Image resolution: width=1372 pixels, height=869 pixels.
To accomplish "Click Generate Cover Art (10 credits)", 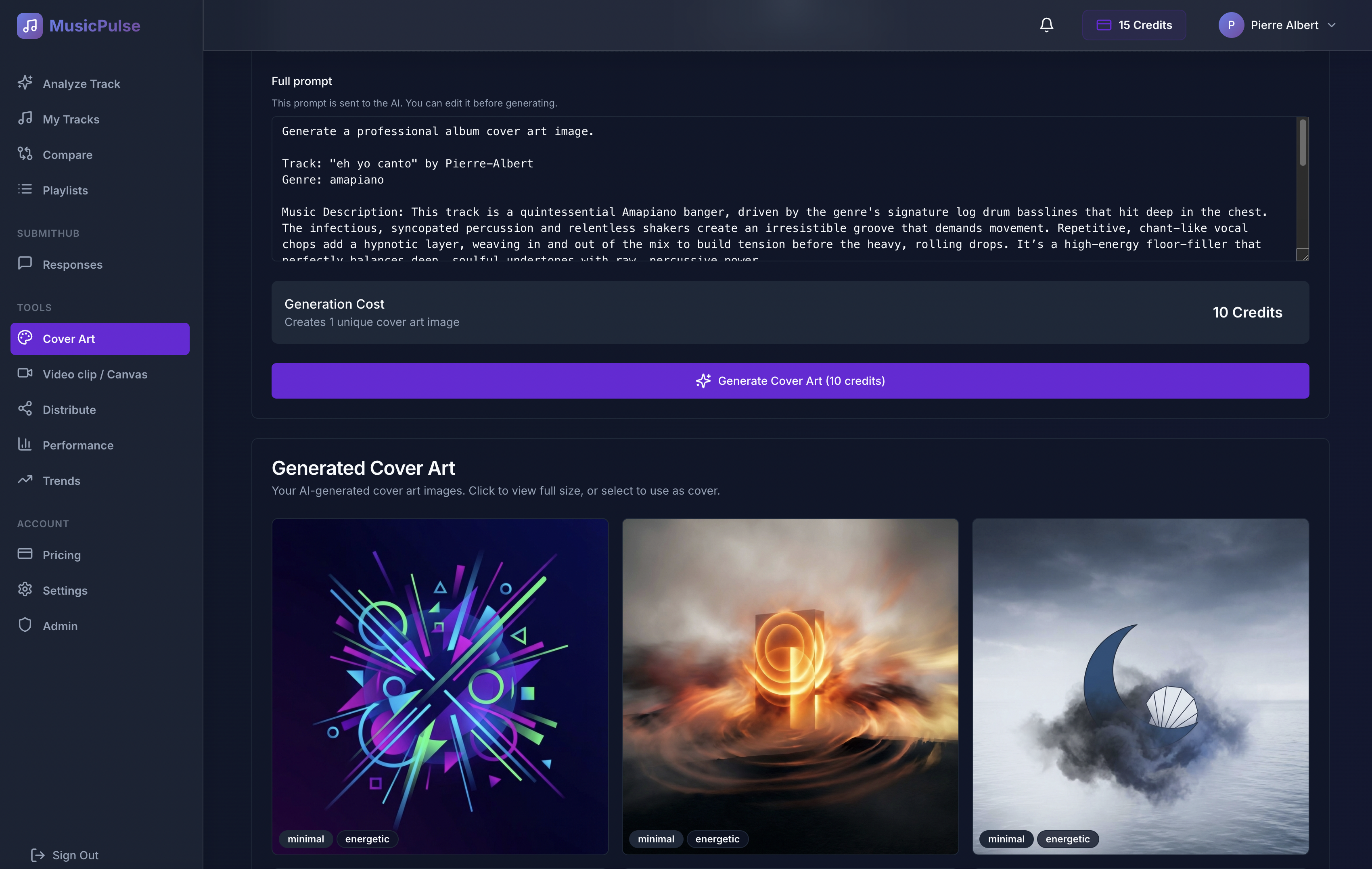I will 790,380.
